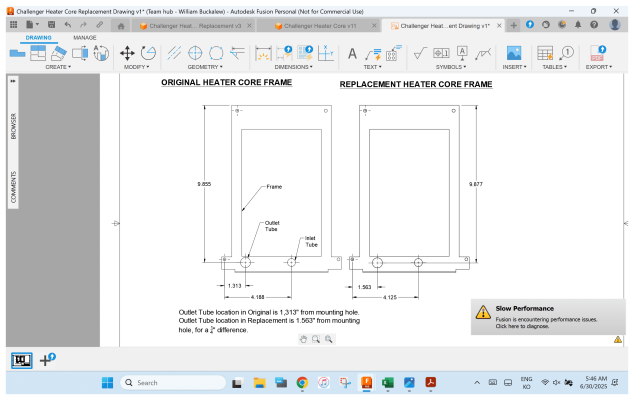Select the Pan hand tool

pyautogui.click(x=304, y=340)
